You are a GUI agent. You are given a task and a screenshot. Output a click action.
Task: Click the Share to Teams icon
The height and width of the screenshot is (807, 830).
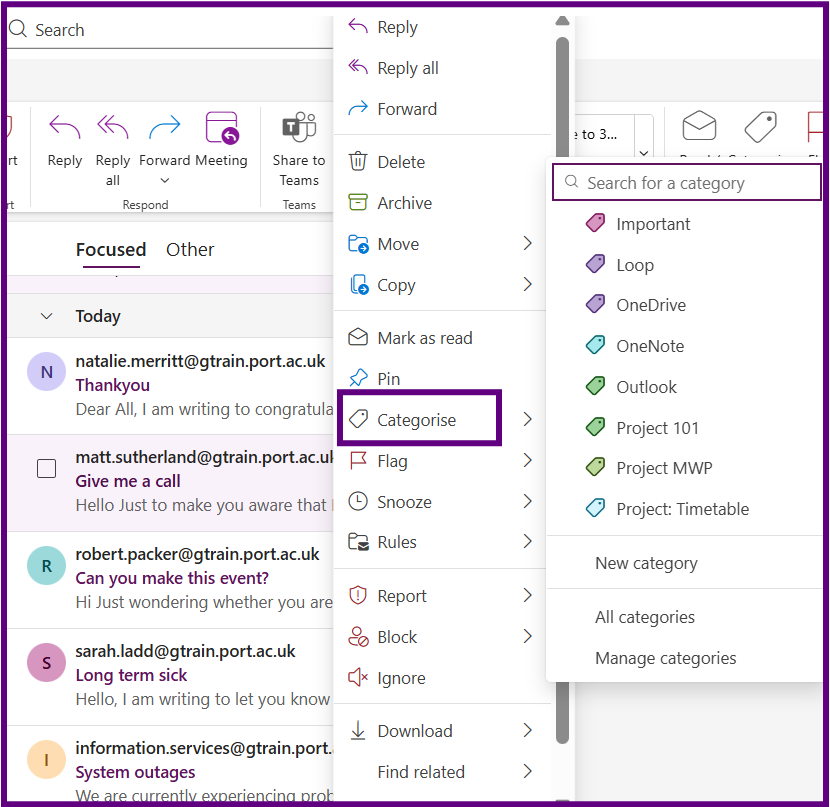299,128
